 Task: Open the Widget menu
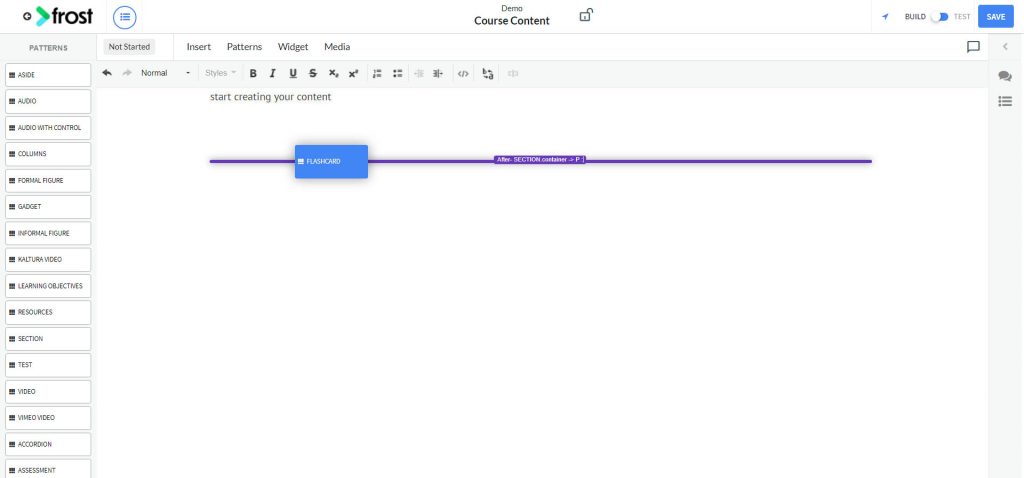(x=293, y=47)
